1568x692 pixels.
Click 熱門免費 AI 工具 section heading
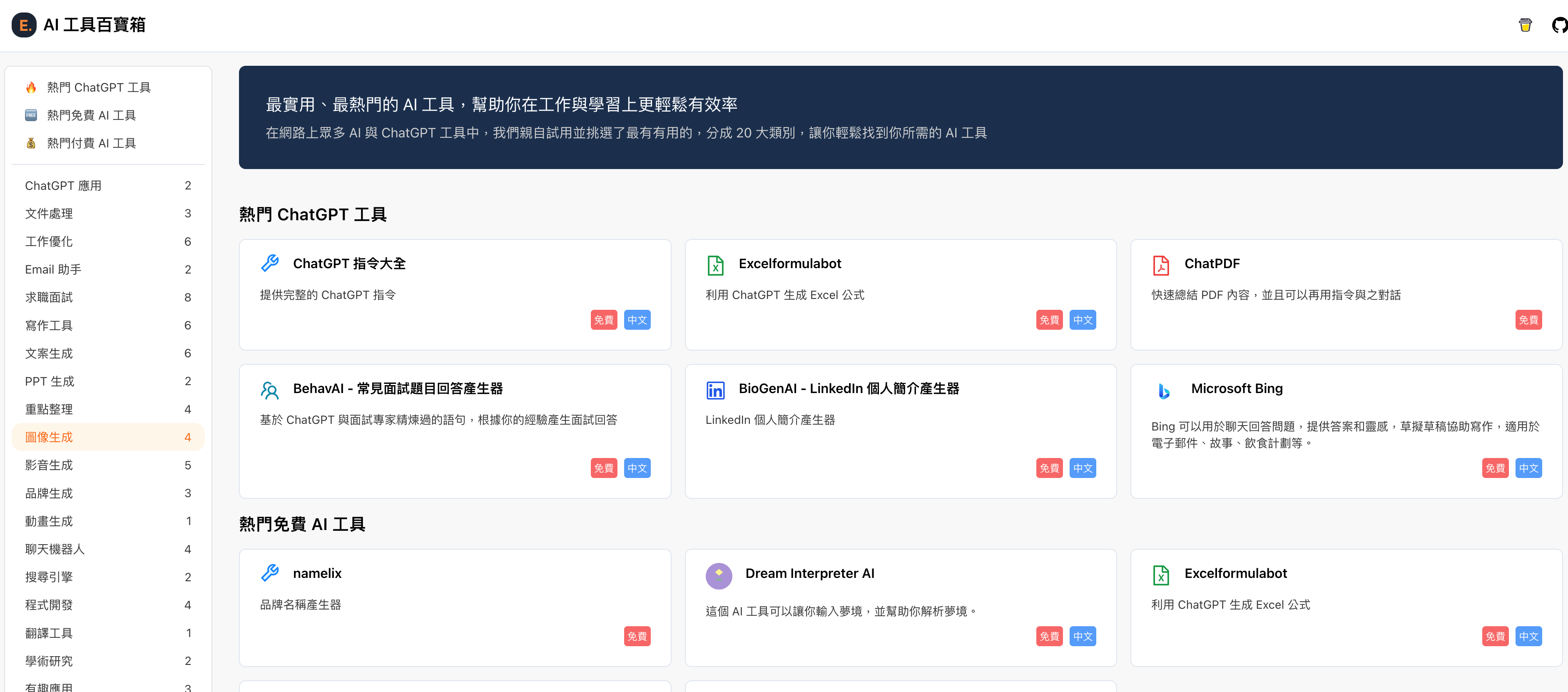point(302,525)
